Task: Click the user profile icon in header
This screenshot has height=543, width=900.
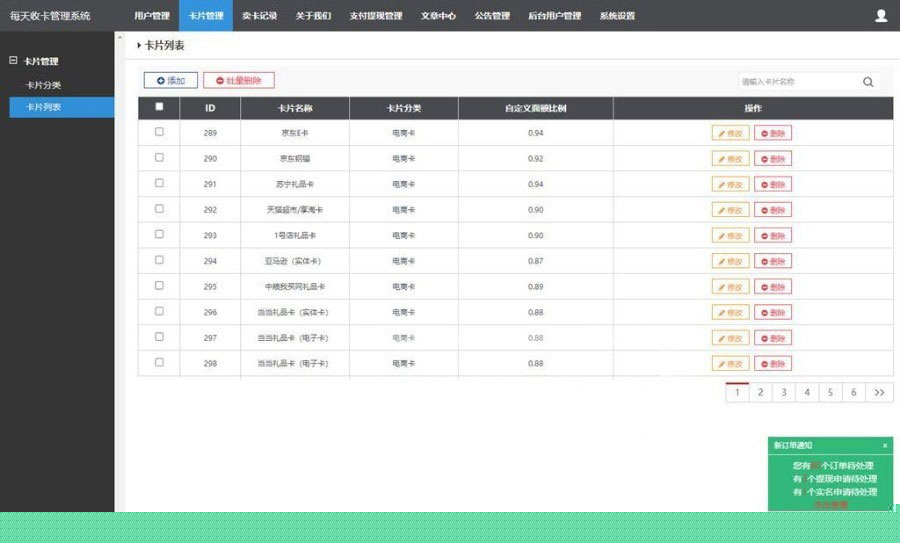Action: [x=881, y=15]
